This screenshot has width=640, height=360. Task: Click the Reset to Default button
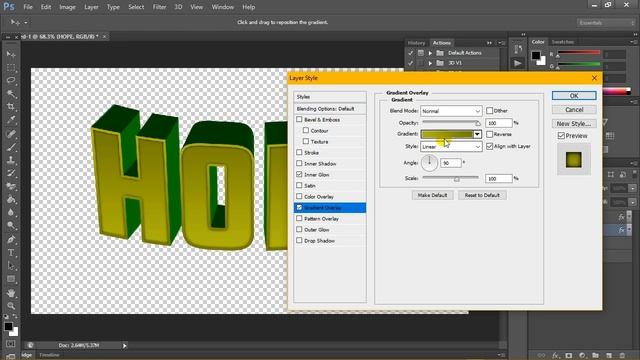pyautogui.click(x=482, y=196)
